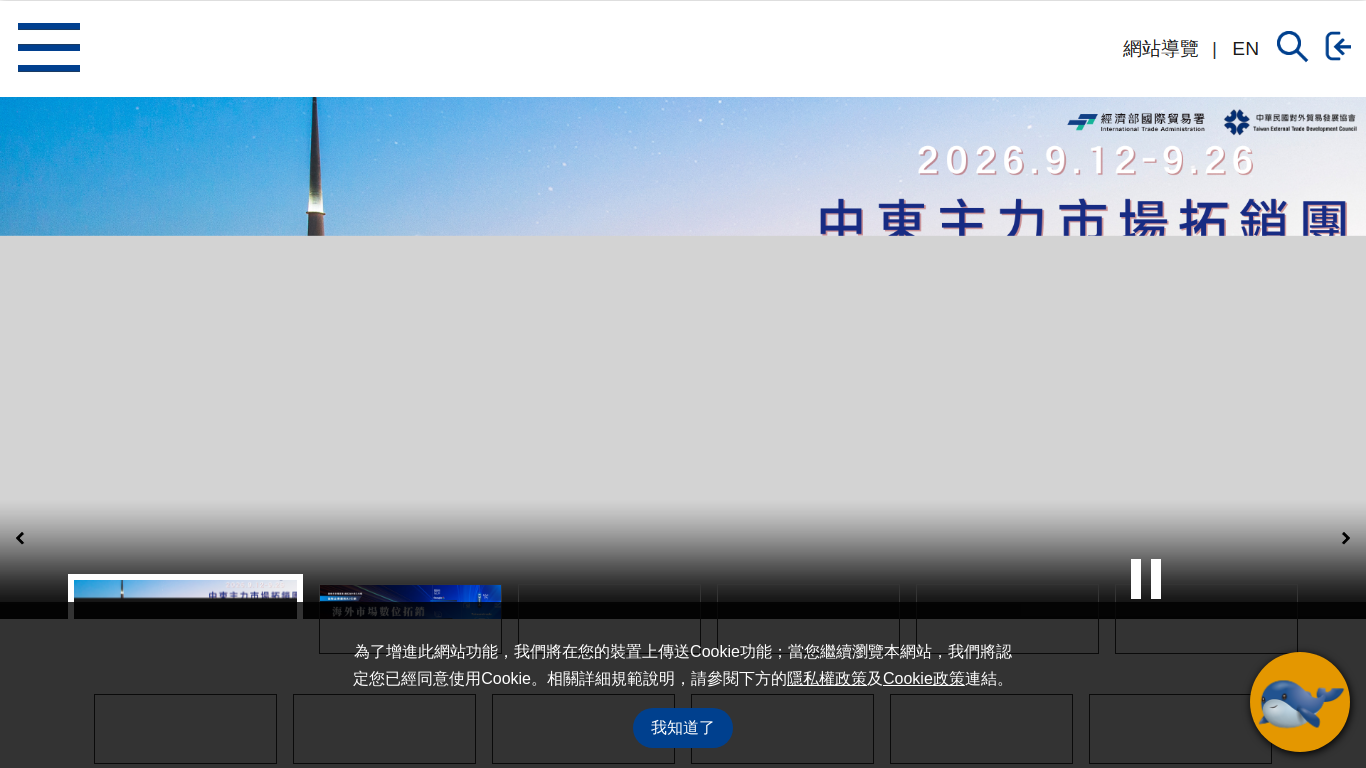1366x768 pixels.
Task: Open the site search magnifier
Action: coord(1292,46)
